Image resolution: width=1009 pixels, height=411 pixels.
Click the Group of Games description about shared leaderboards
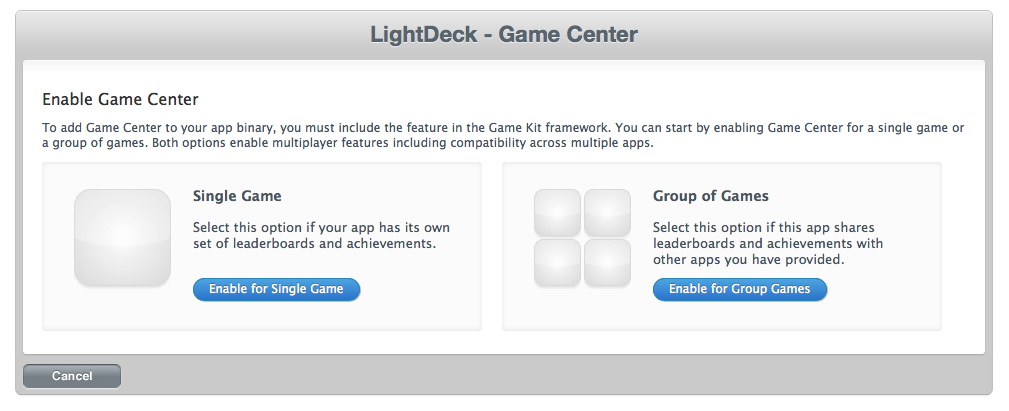pyautogui.click(x=768, y=243)
